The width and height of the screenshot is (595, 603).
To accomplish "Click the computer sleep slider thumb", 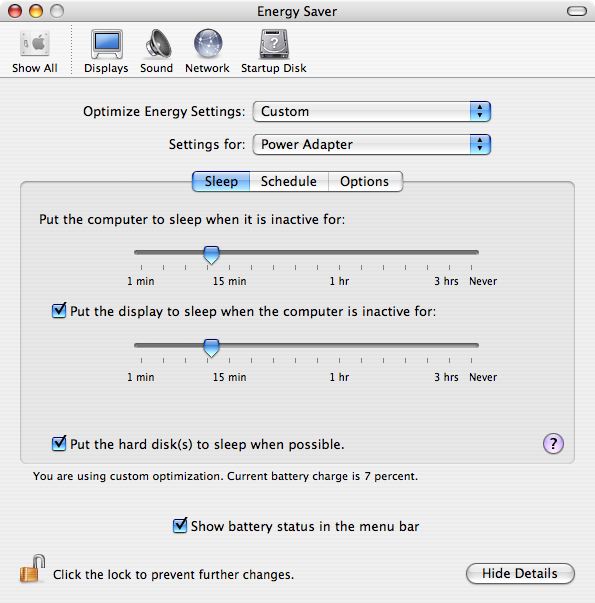I will coord(211,255).
